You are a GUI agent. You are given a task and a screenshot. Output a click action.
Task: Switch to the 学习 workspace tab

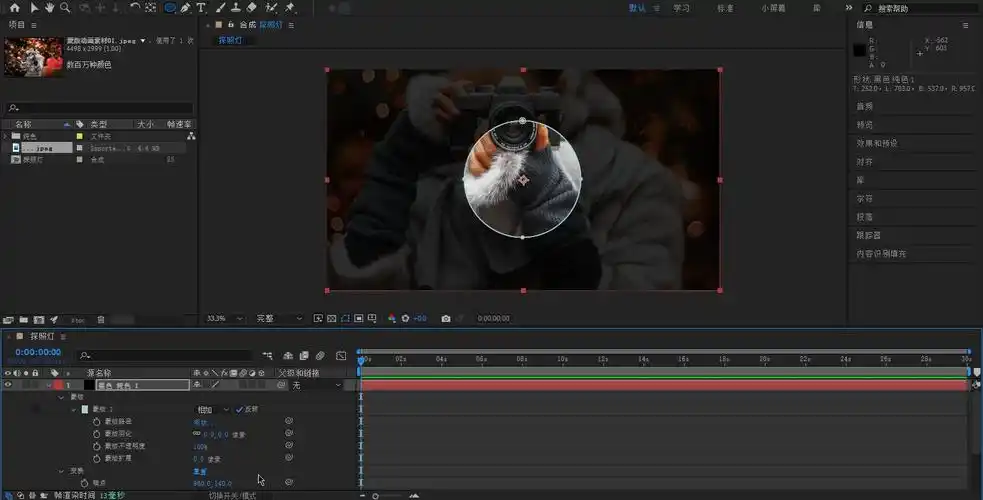click(x=681, y=8)
